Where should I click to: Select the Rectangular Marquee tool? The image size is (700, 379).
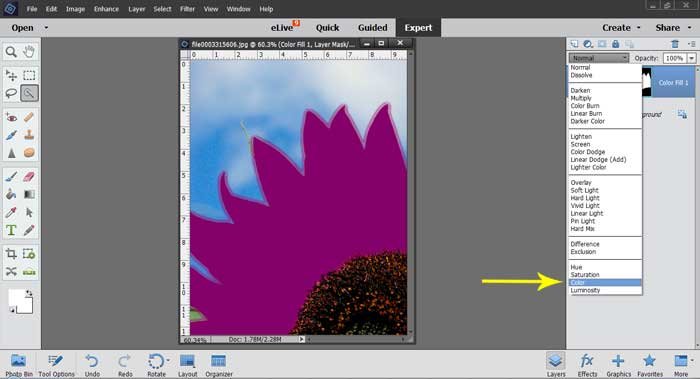(x=29, y=75)
